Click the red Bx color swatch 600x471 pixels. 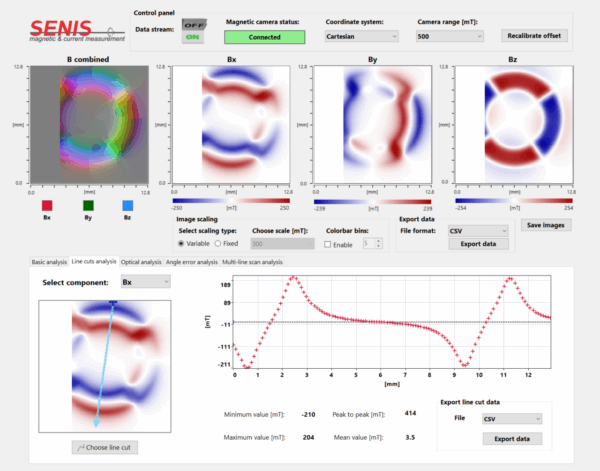pyautogui.click(x=46, y=205)
